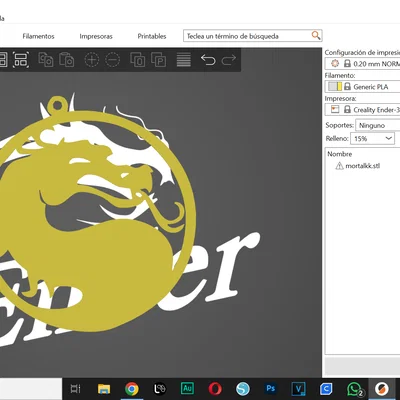
Task: Click the filament color swatch beside Generic PLA
Action: click(x=335, y=87)
